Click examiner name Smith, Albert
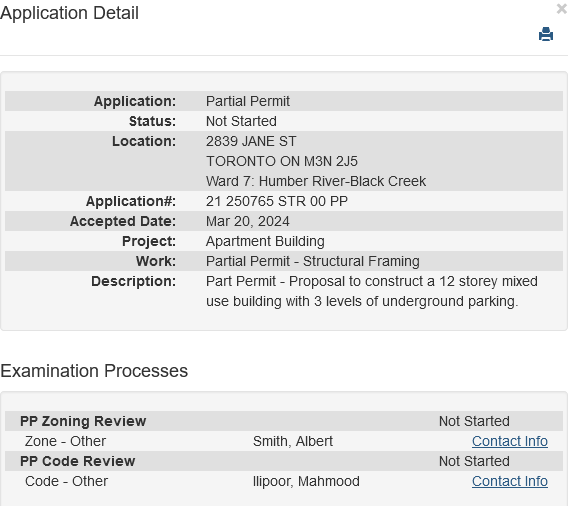 pyautogui.click(x=293, y=441)
